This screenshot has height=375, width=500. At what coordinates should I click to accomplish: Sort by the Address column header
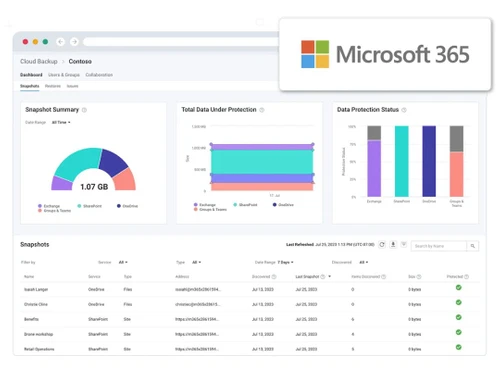point(182,277)
